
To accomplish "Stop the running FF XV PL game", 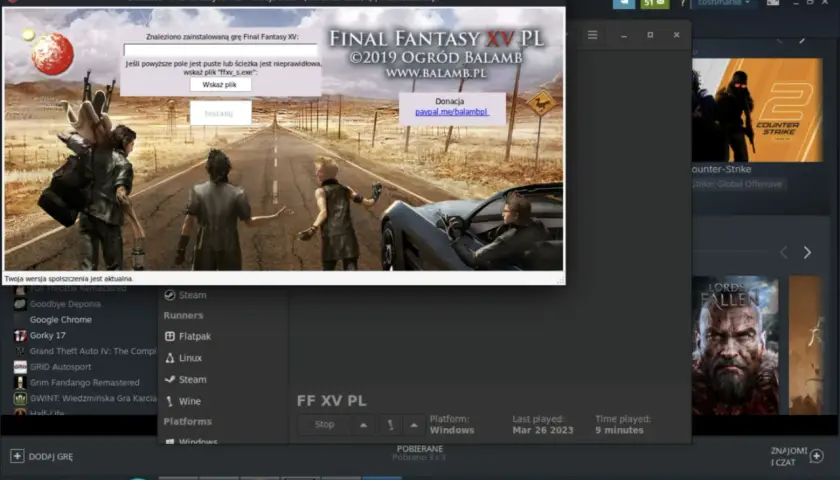I will point(324,425).
